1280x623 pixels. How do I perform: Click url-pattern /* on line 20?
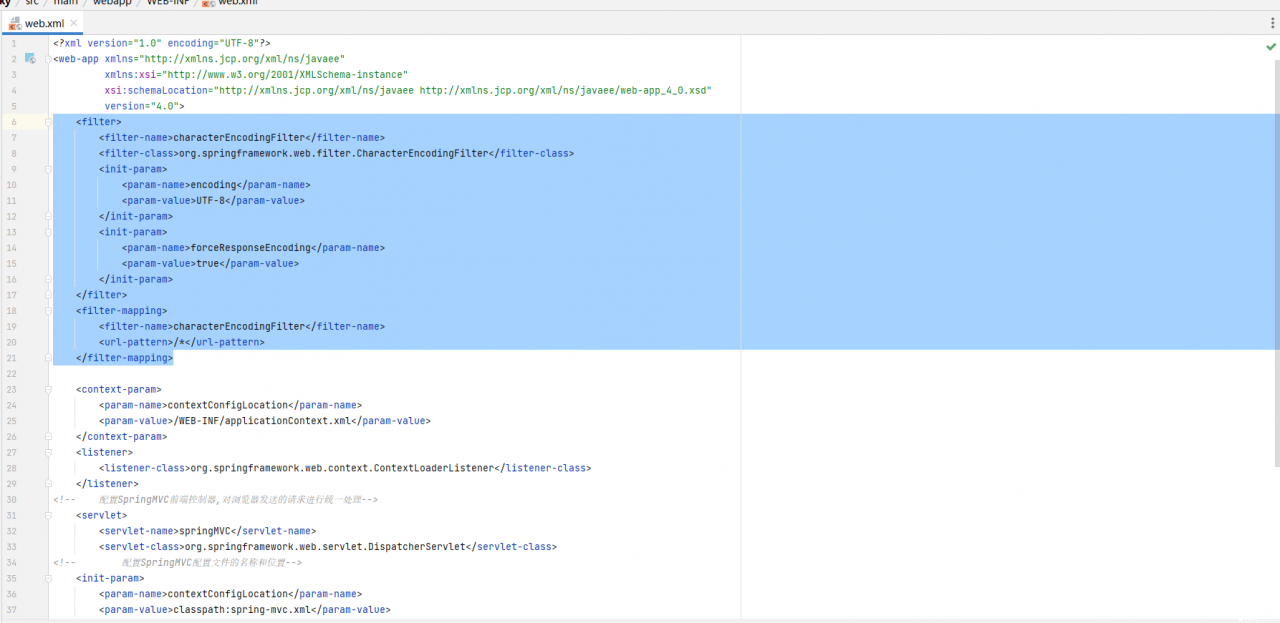pyautogui.click(x=182, y=342)
